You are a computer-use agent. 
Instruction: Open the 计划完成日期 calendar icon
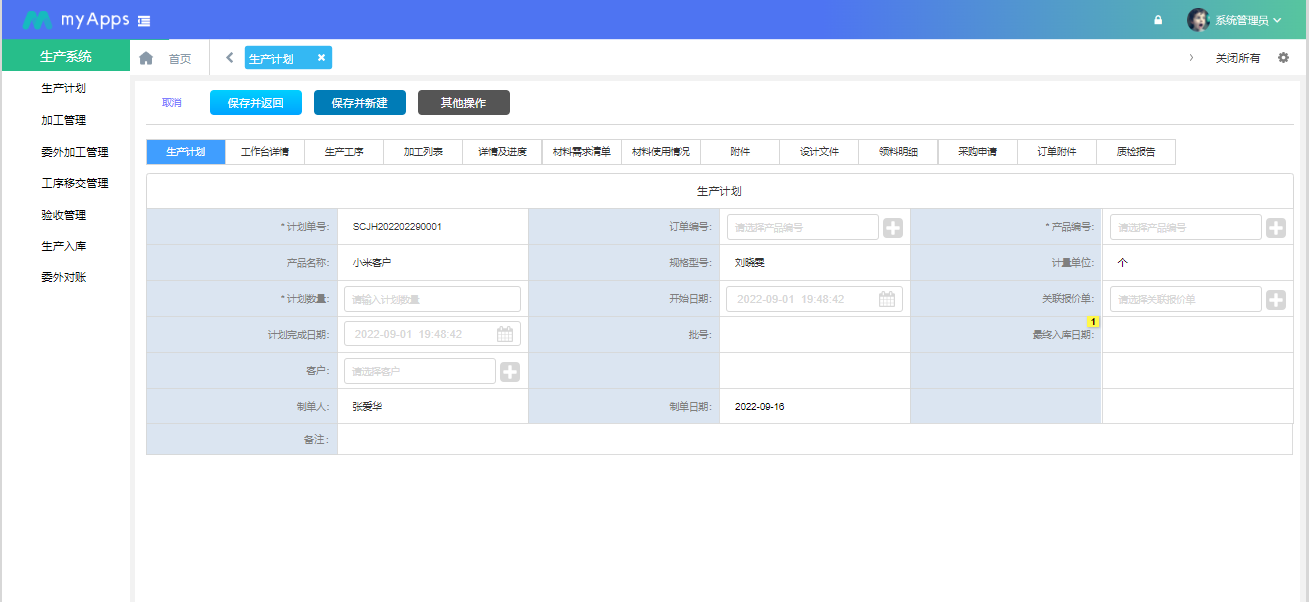point(505,334)
